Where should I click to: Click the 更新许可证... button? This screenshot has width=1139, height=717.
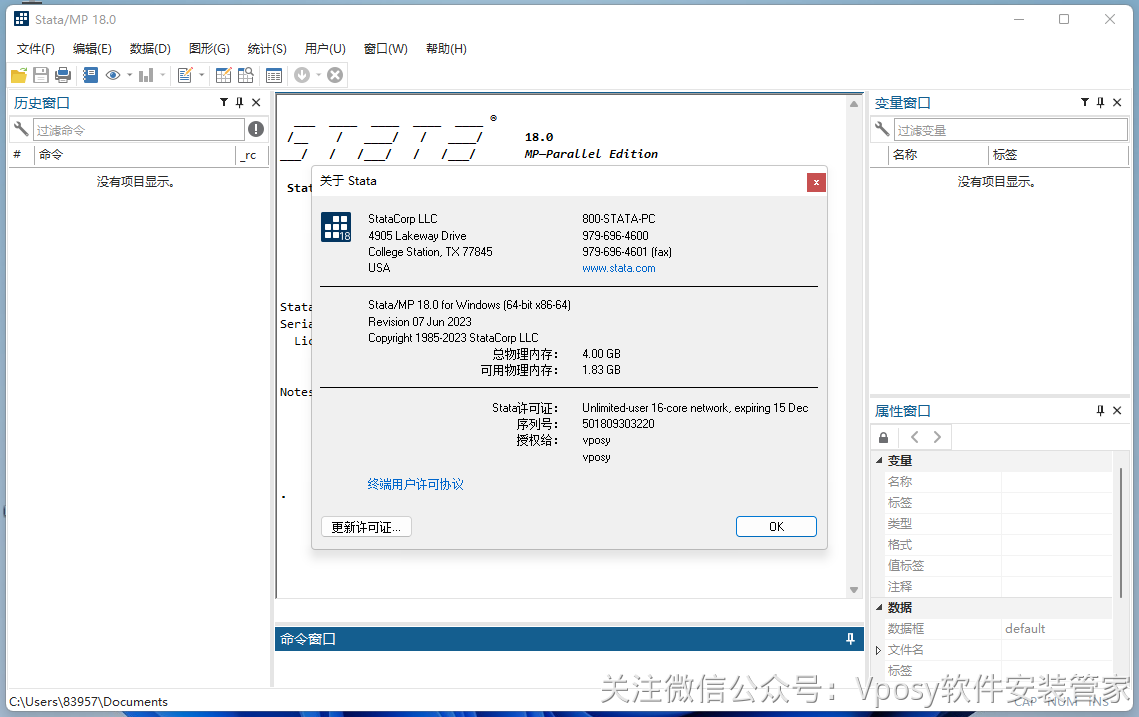point(366,527)
